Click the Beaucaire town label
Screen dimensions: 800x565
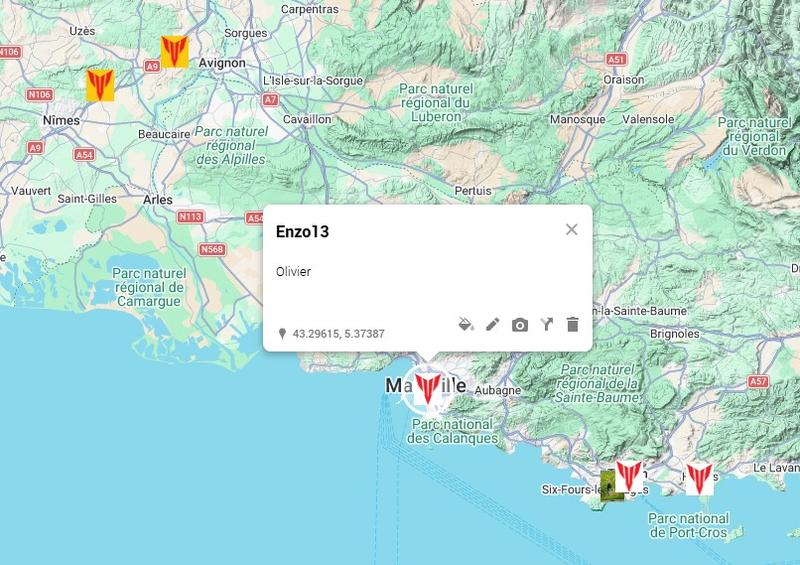tap(164, 134)
